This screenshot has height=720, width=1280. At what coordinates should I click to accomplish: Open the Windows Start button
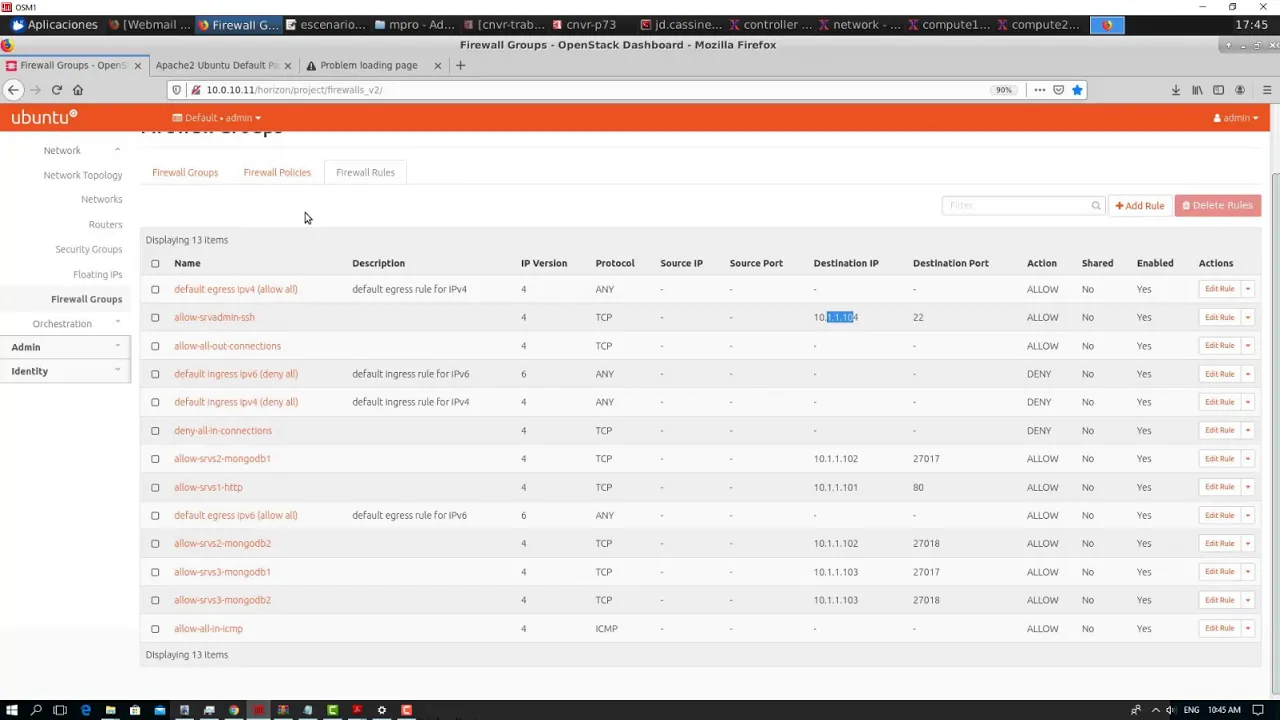point(12,710)
